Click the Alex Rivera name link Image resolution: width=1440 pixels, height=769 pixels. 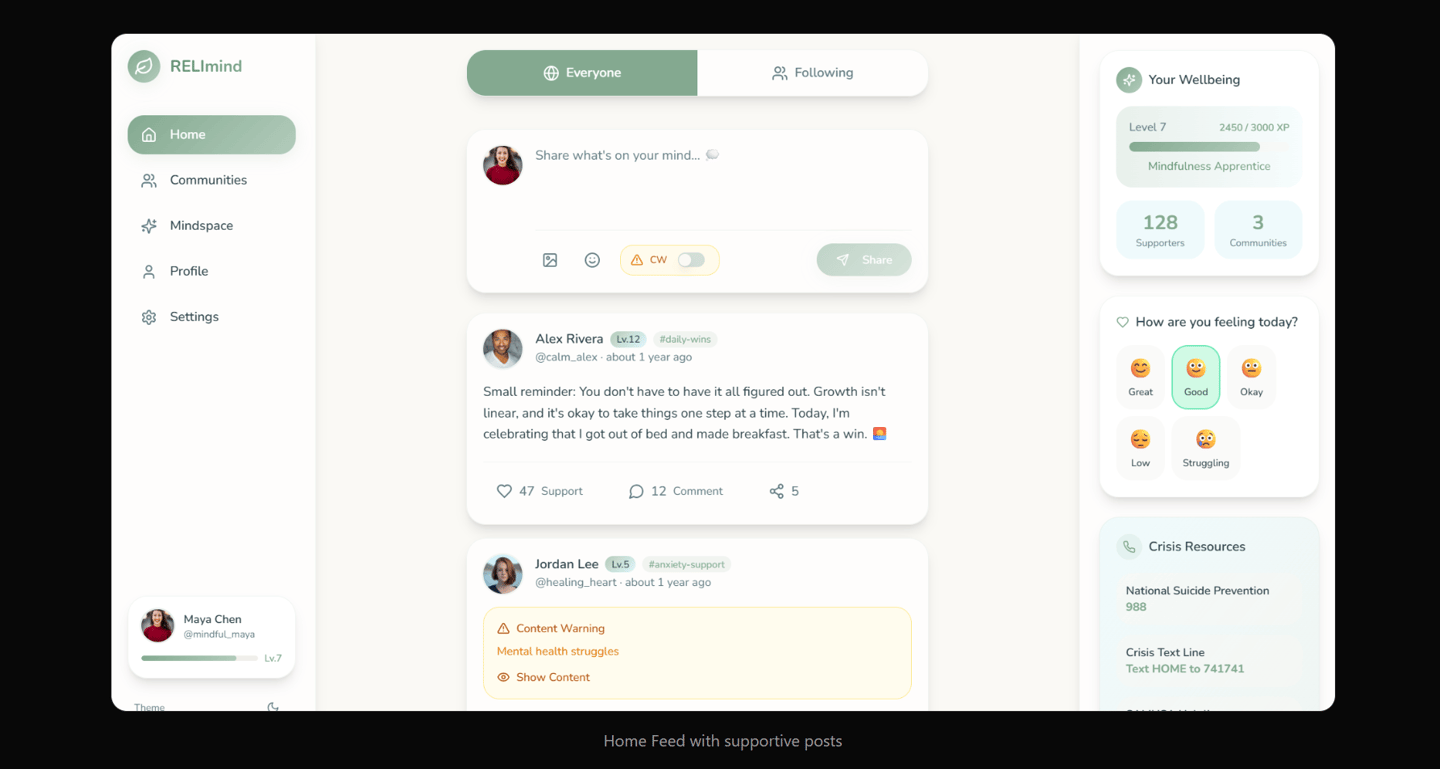click(569, 339)
